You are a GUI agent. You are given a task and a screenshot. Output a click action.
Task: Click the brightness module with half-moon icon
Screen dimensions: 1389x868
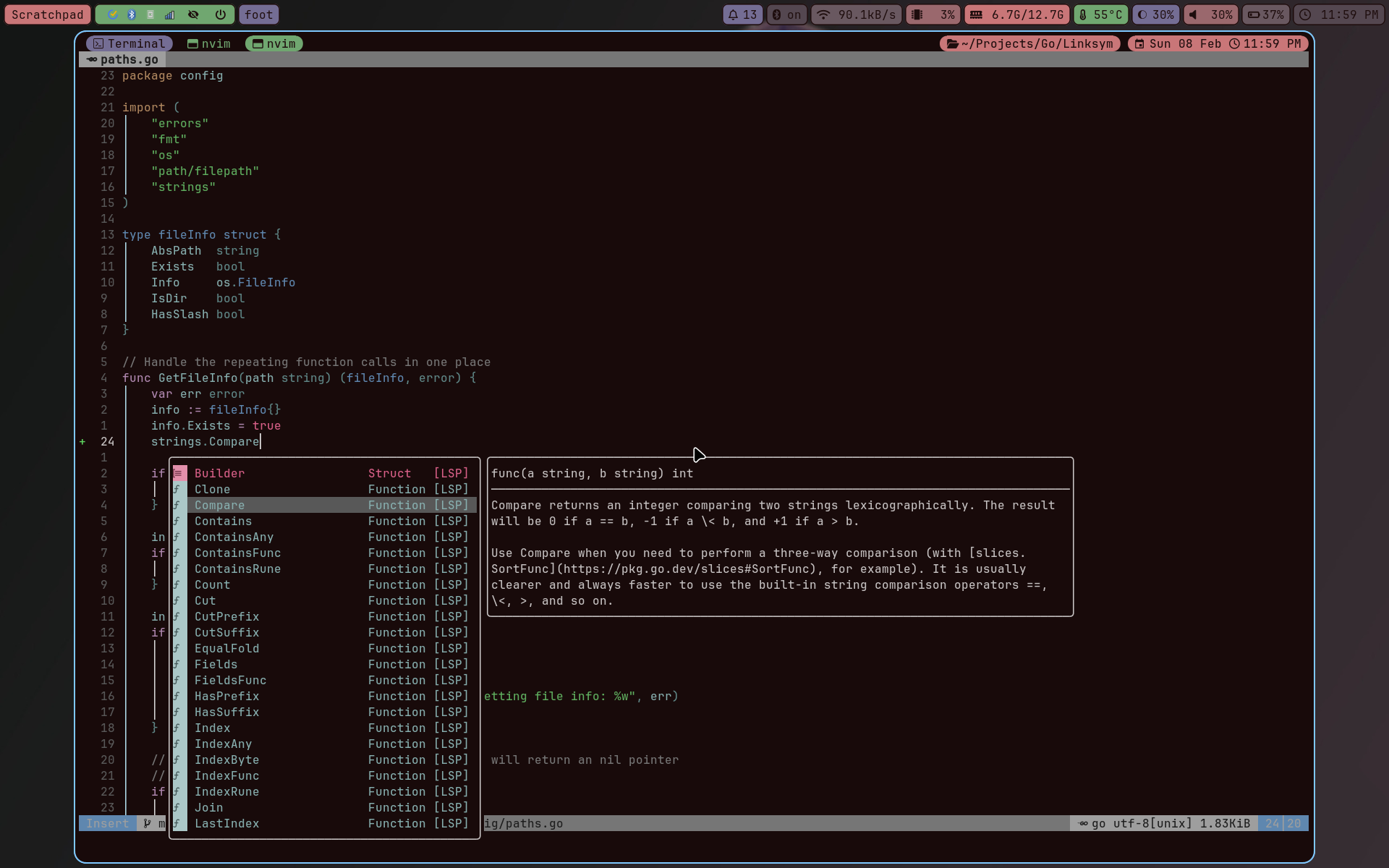click(x=1155, y=14)
